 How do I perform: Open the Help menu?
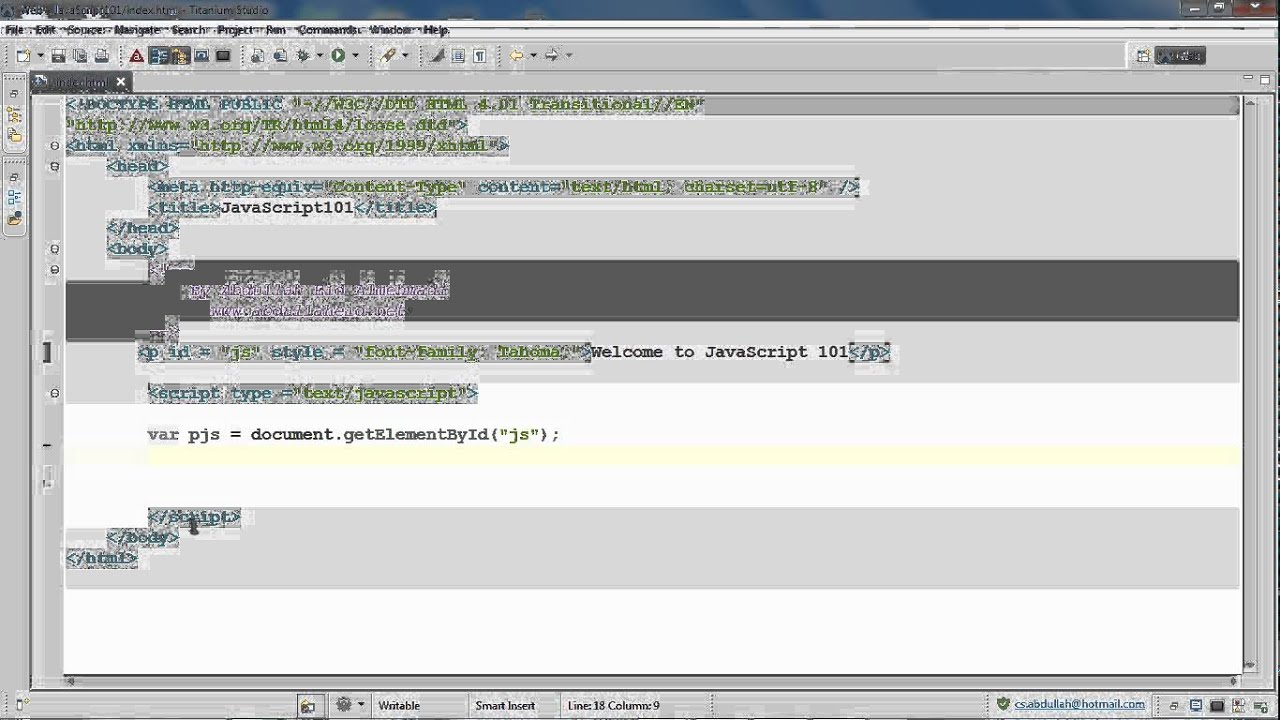(436, 30)
